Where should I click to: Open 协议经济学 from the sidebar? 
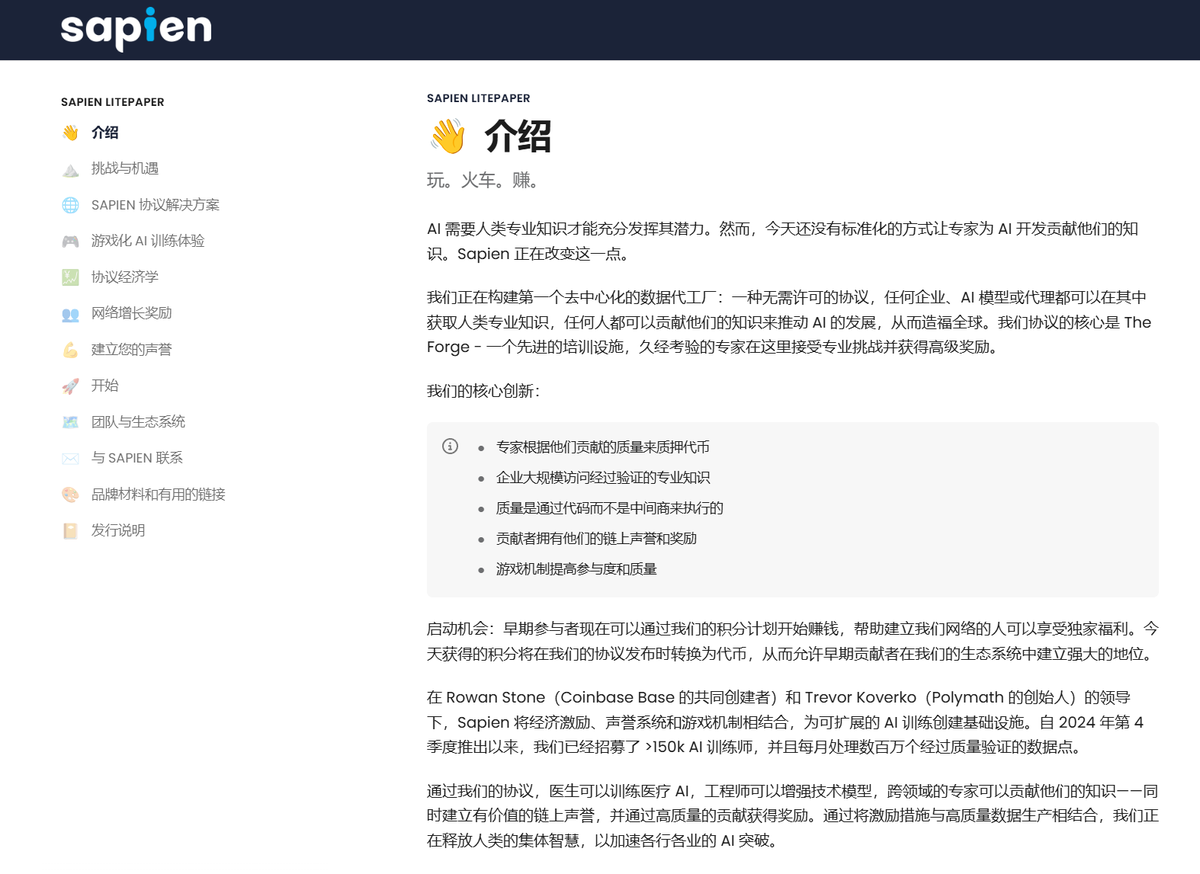(x=125, y=277)
